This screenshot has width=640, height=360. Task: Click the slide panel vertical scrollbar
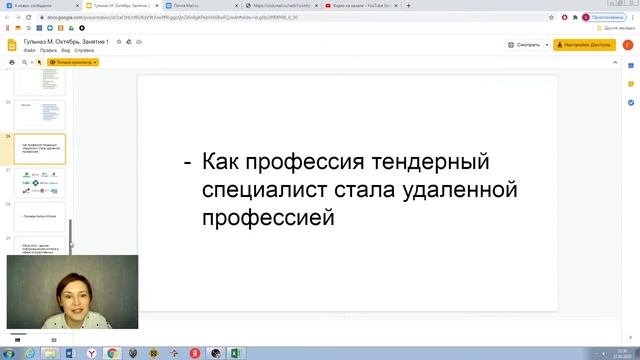[x=70, y=237]
